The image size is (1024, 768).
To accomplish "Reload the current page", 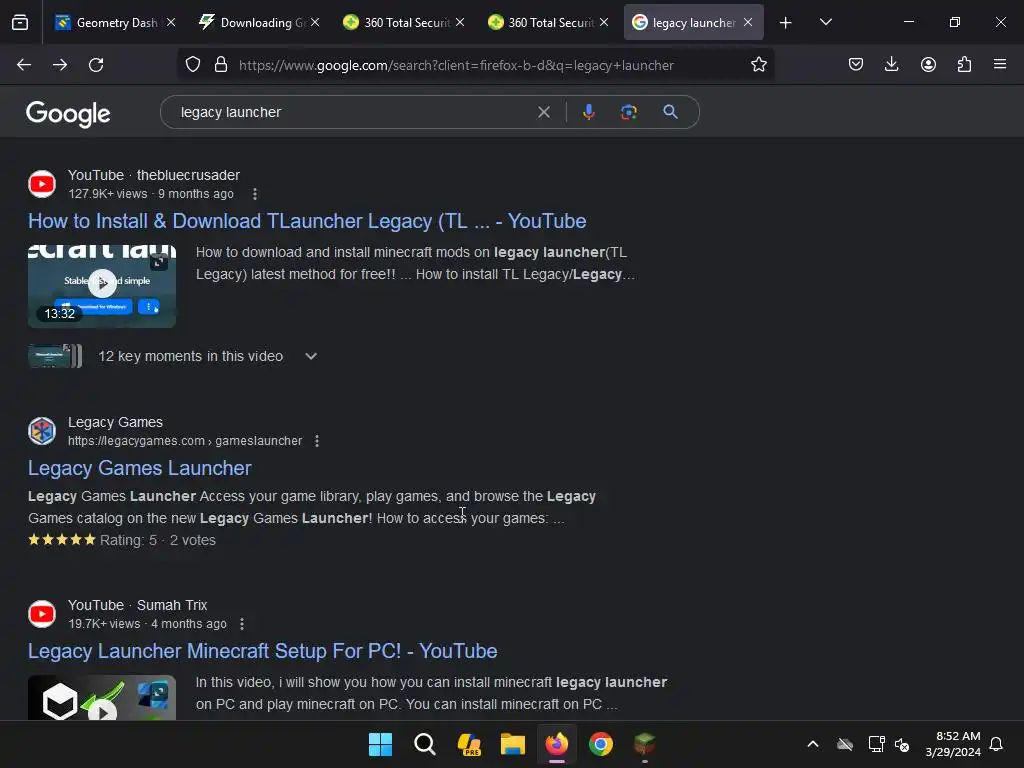I will pos(96,65).
